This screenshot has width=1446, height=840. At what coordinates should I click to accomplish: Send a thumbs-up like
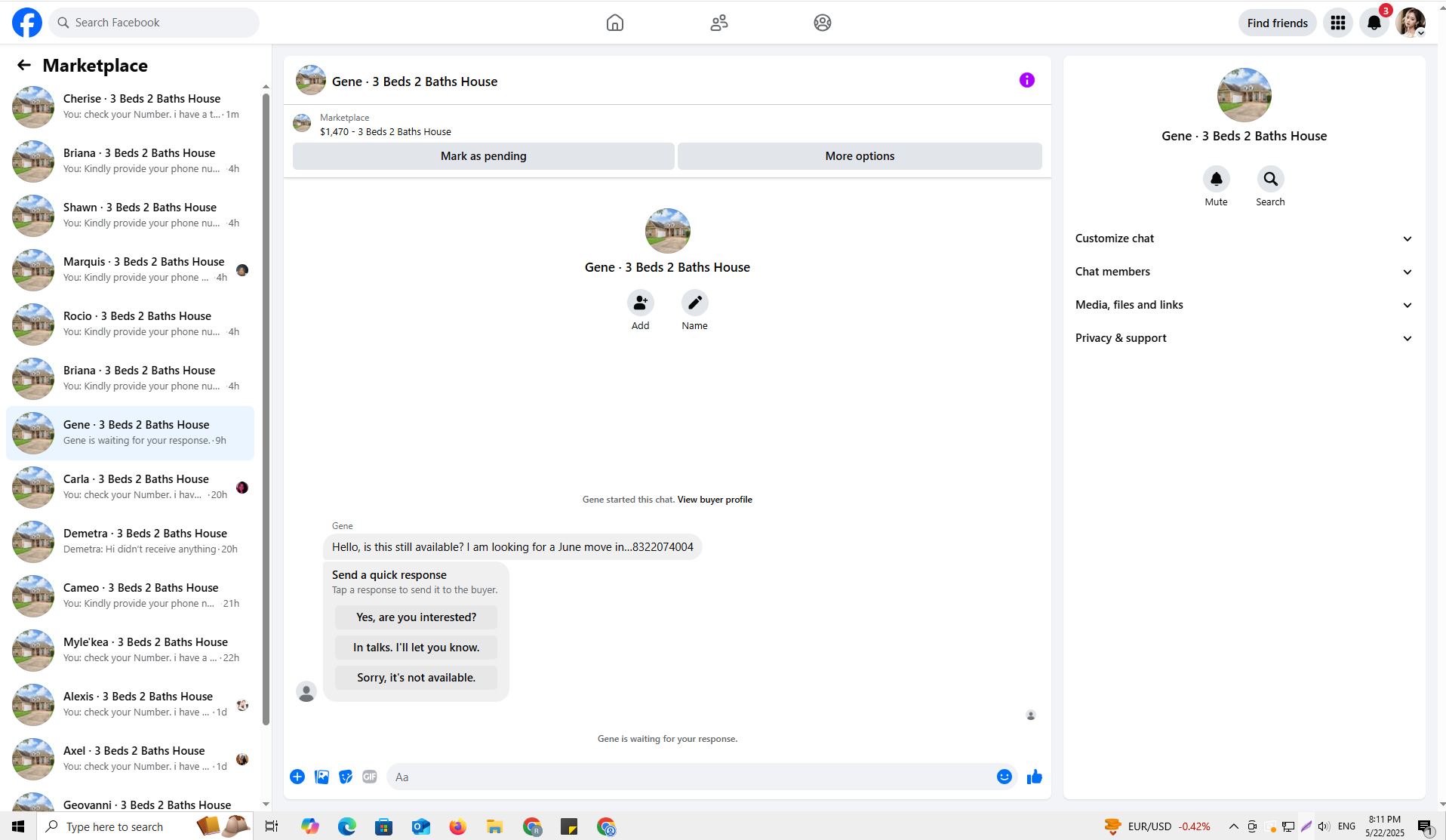[1035, 777]
